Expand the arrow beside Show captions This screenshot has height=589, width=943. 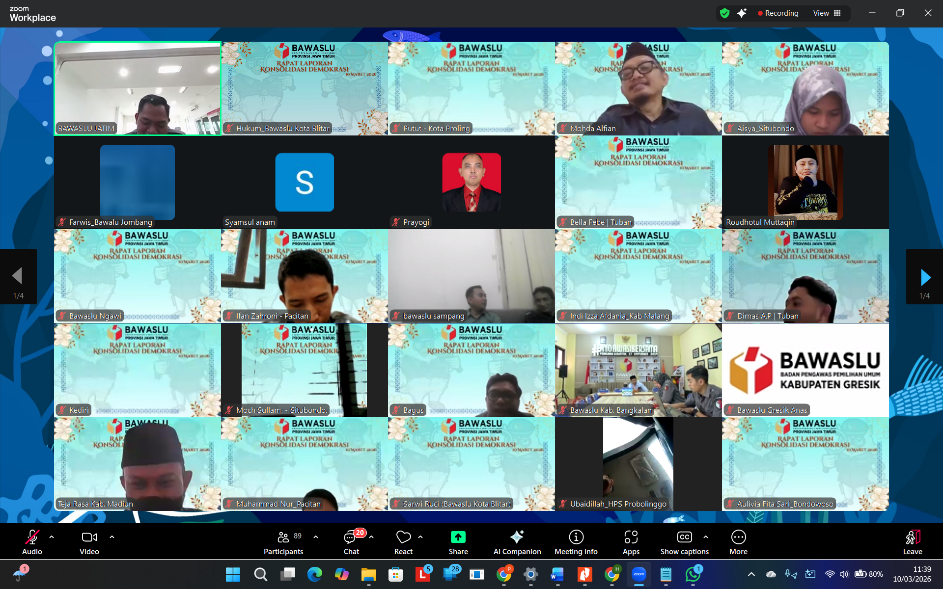pos(705,537)
